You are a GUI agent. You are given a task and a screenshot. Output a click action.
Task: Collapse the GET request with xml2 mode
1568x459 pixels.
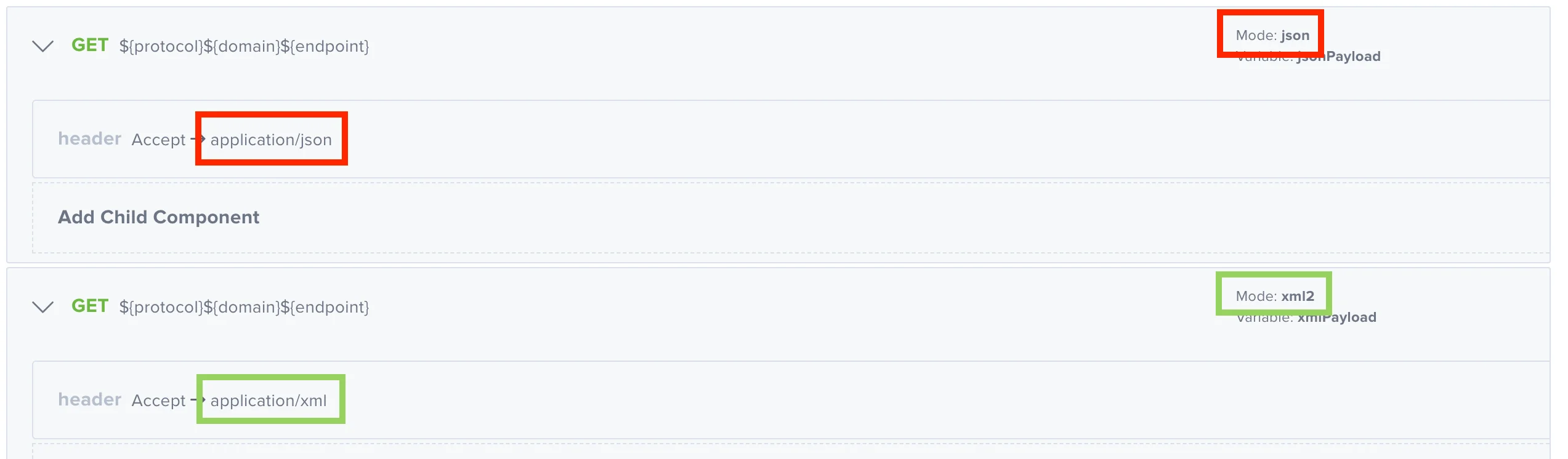[42, 307]
